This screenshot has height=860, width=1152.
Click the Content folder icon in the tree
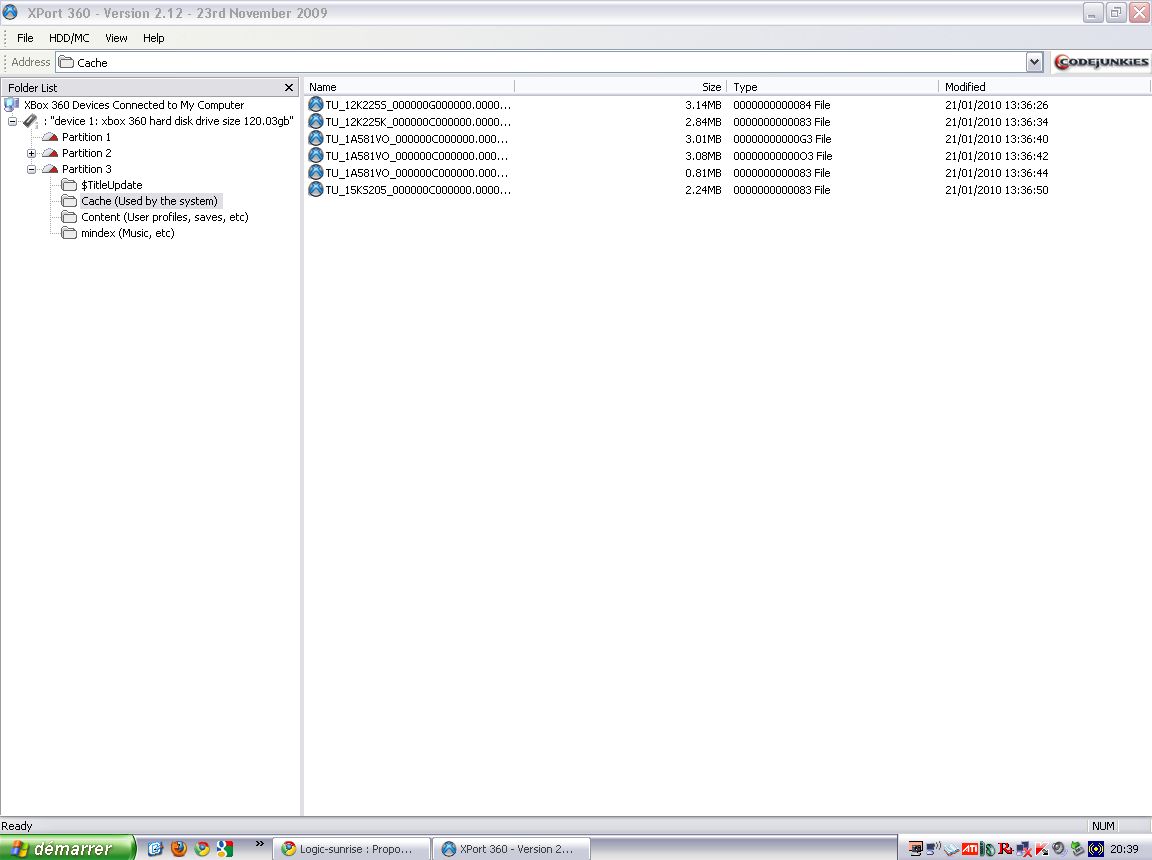69,217
